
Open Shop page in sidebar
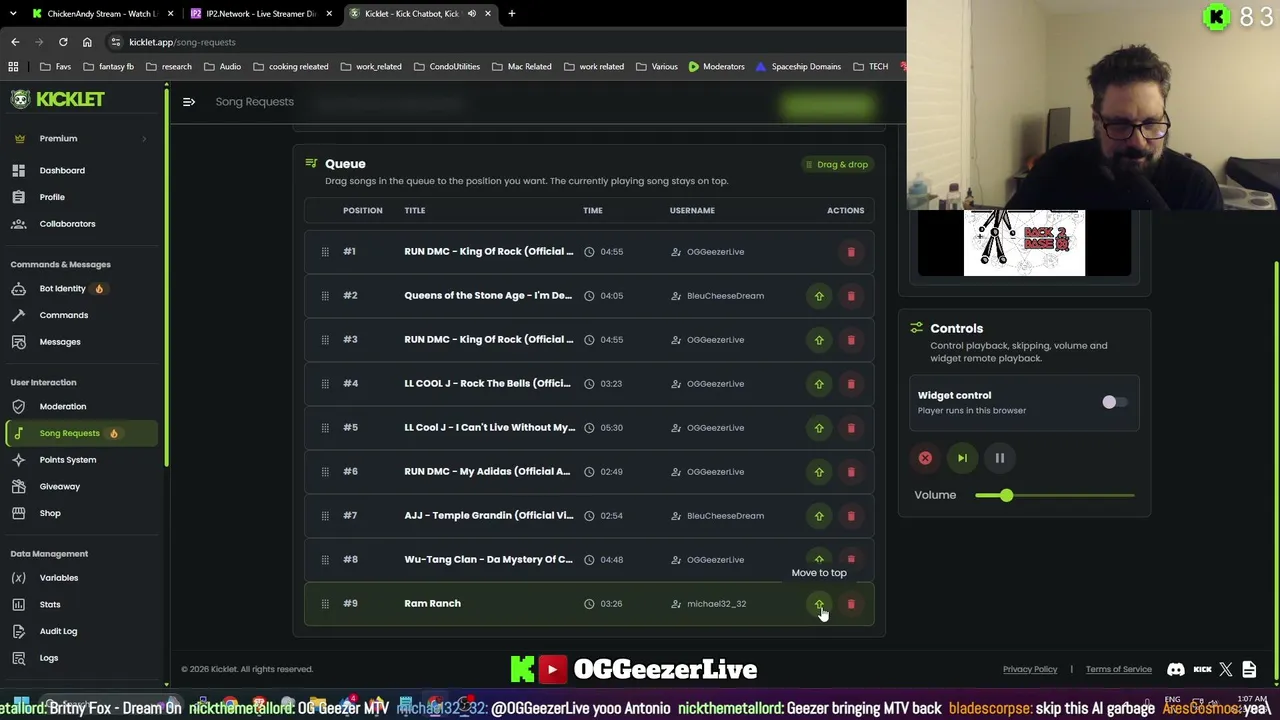[80, 513]
